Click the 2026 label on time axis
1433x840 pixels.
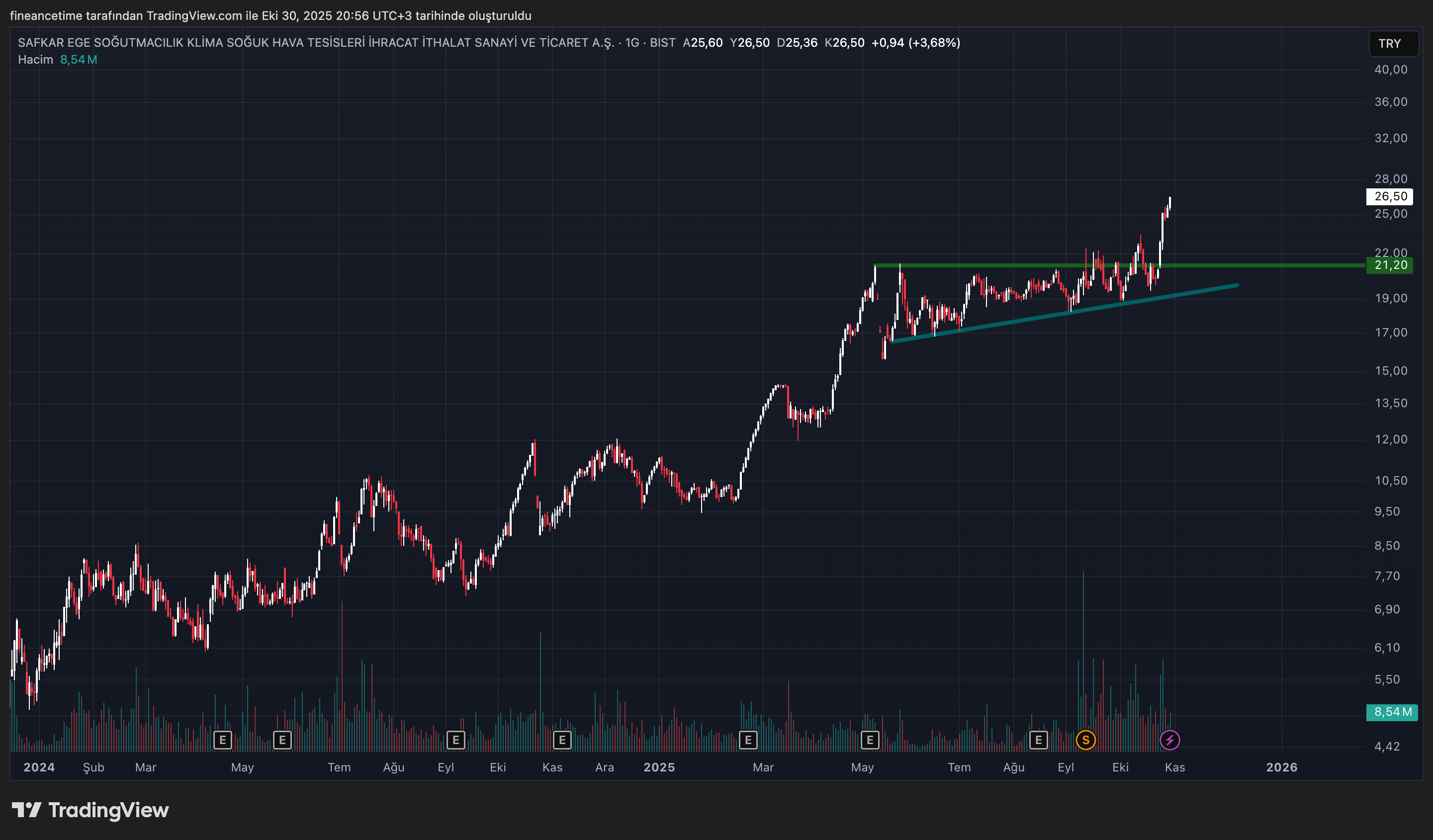[x=1281, y=767]
